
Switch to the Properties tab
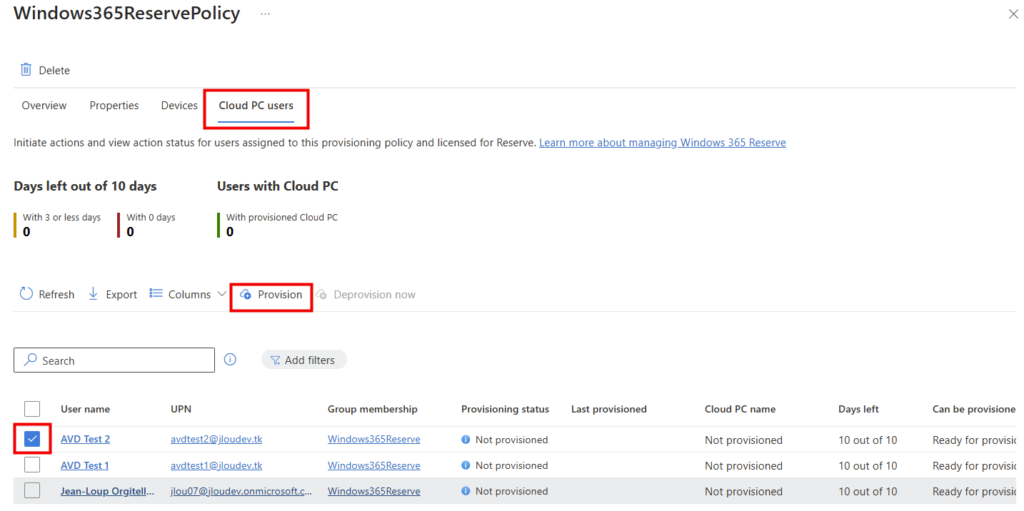114,105
